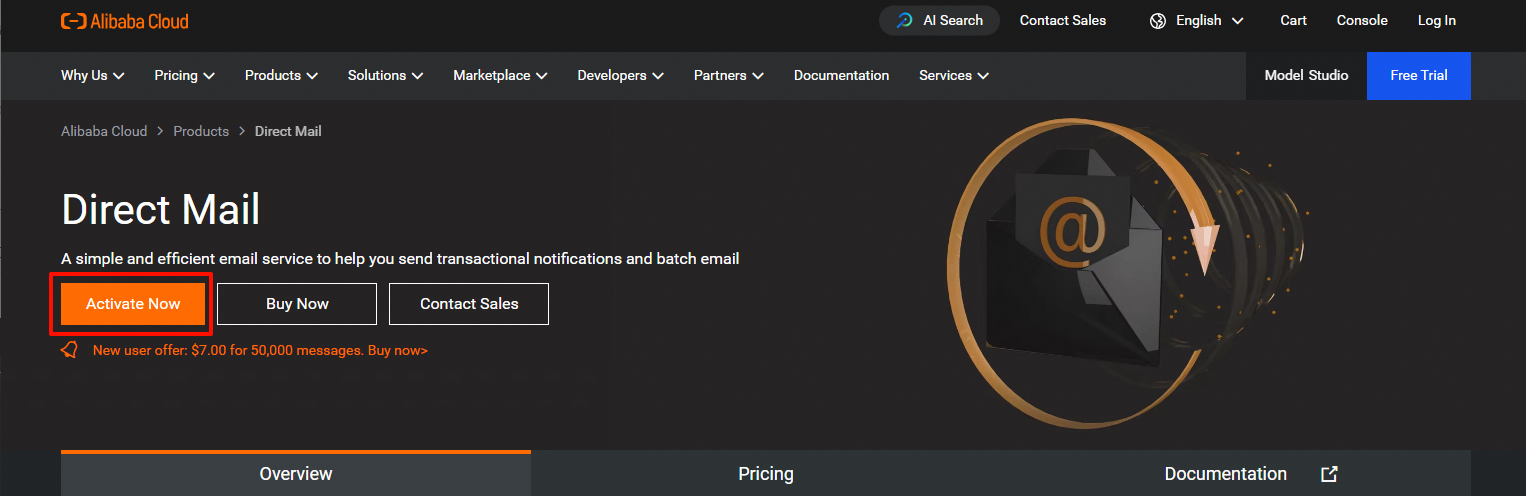
Task: Expand the Pricing navigation dropdown
Action: (184, 75)
